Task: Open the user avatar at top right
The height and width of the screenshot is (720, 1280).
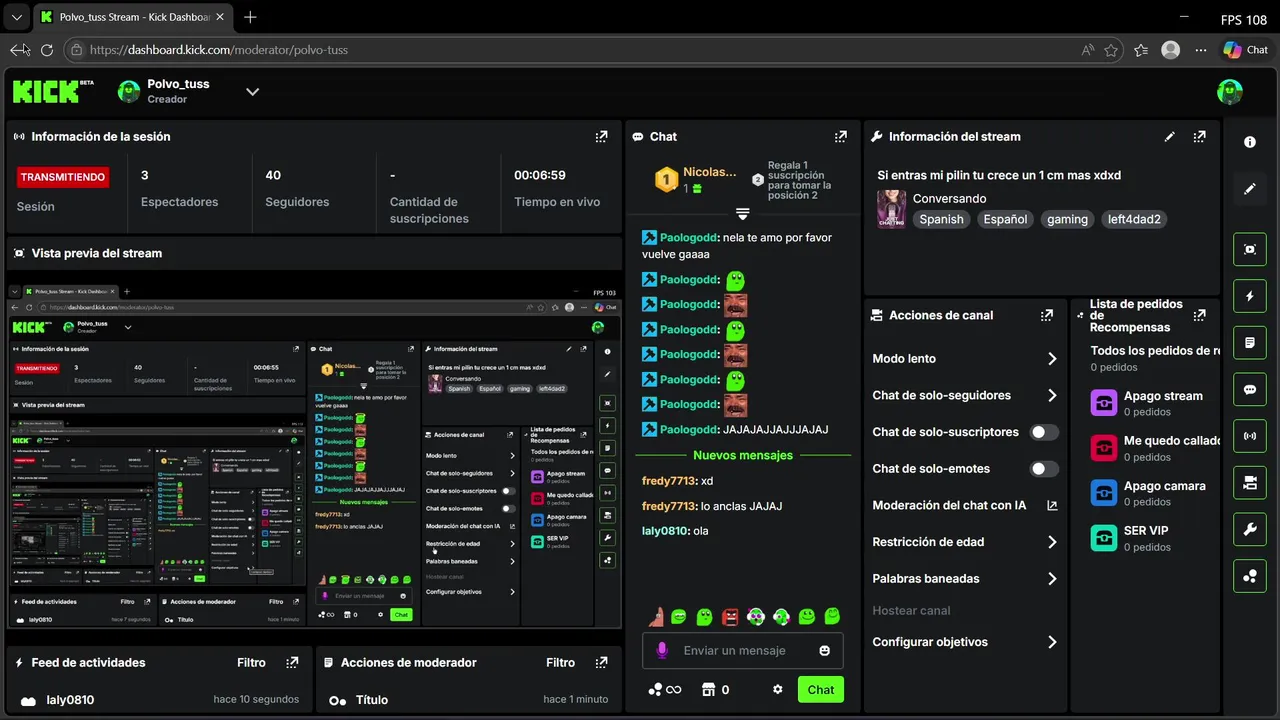Action: pyautogui.click(x=1230, y=92)
